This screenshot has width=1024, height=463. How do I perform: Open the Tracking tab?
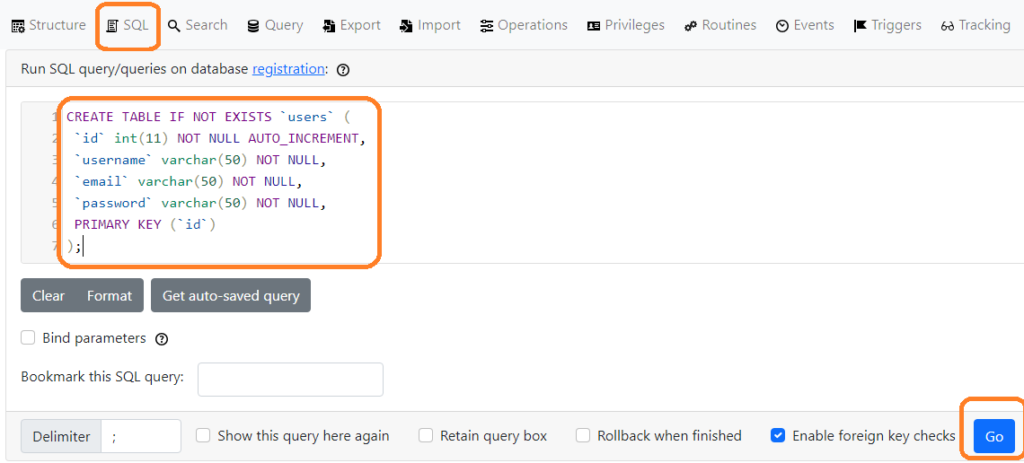point(976,25)
